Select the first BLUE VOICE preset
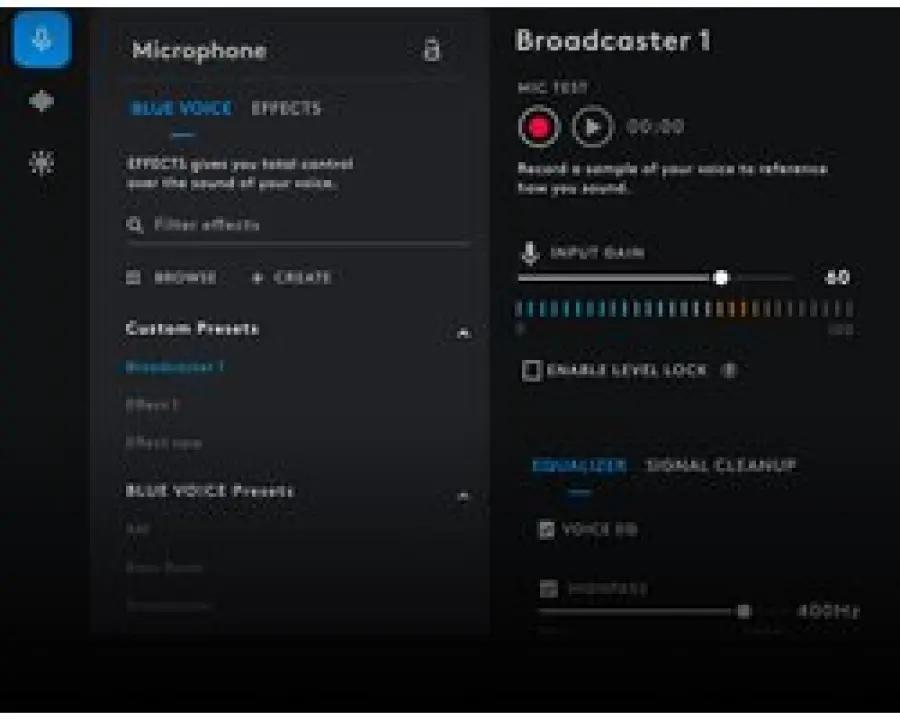The height and width of the screenshot is (720, 900). (x=138, y=529)
